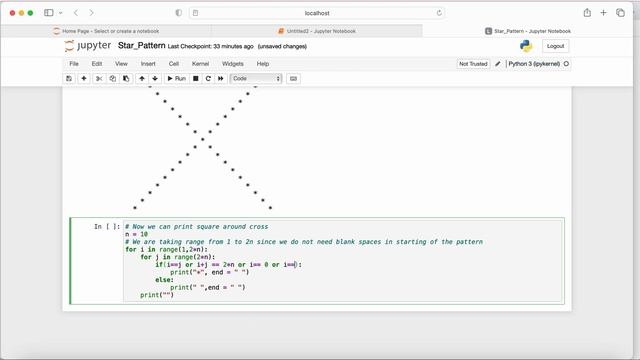The height and width of the screenshot is (360, 640).
Task: Click the Not Trusted button
Action: [x=473, y=64]
